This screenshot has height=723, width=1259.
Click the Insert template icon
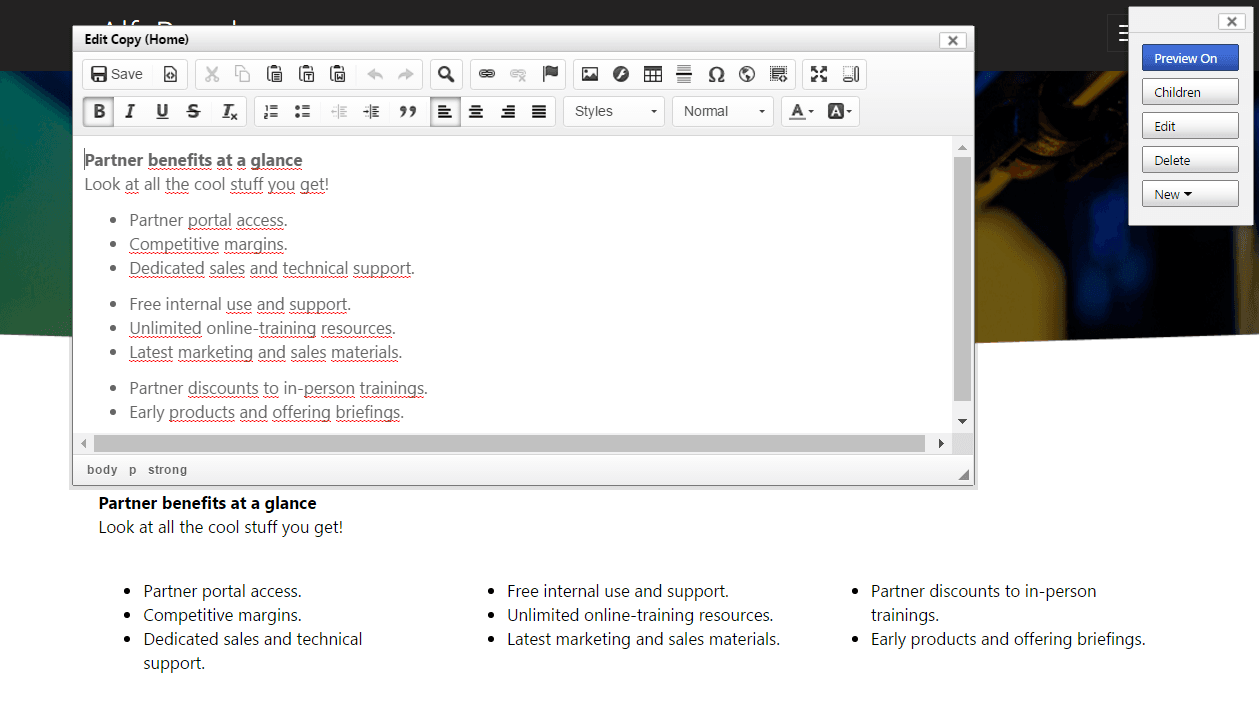(x=779, y=74)
